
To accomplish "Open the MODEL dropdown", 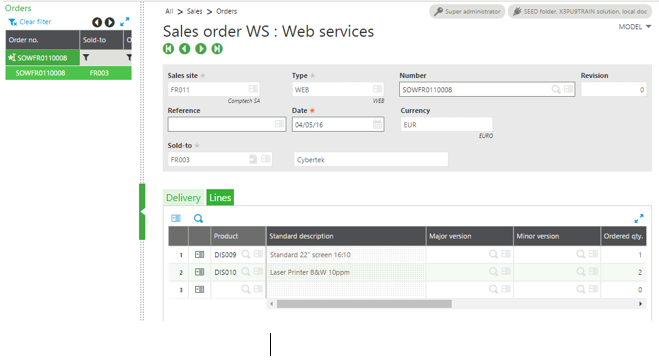I will (x=635, y=27).
